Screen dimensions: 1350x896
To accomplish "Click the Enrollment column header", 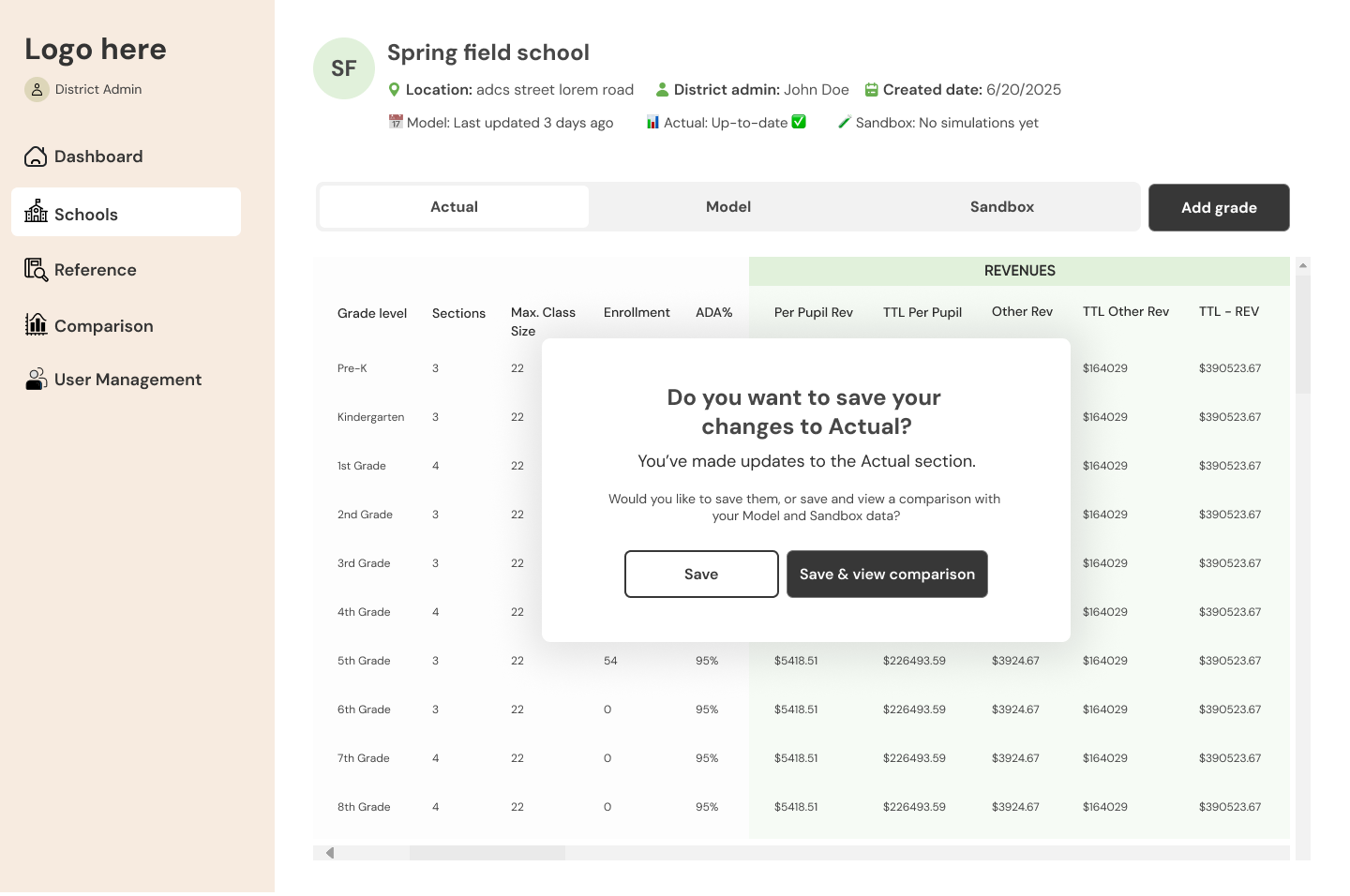I will pos(637,312).
